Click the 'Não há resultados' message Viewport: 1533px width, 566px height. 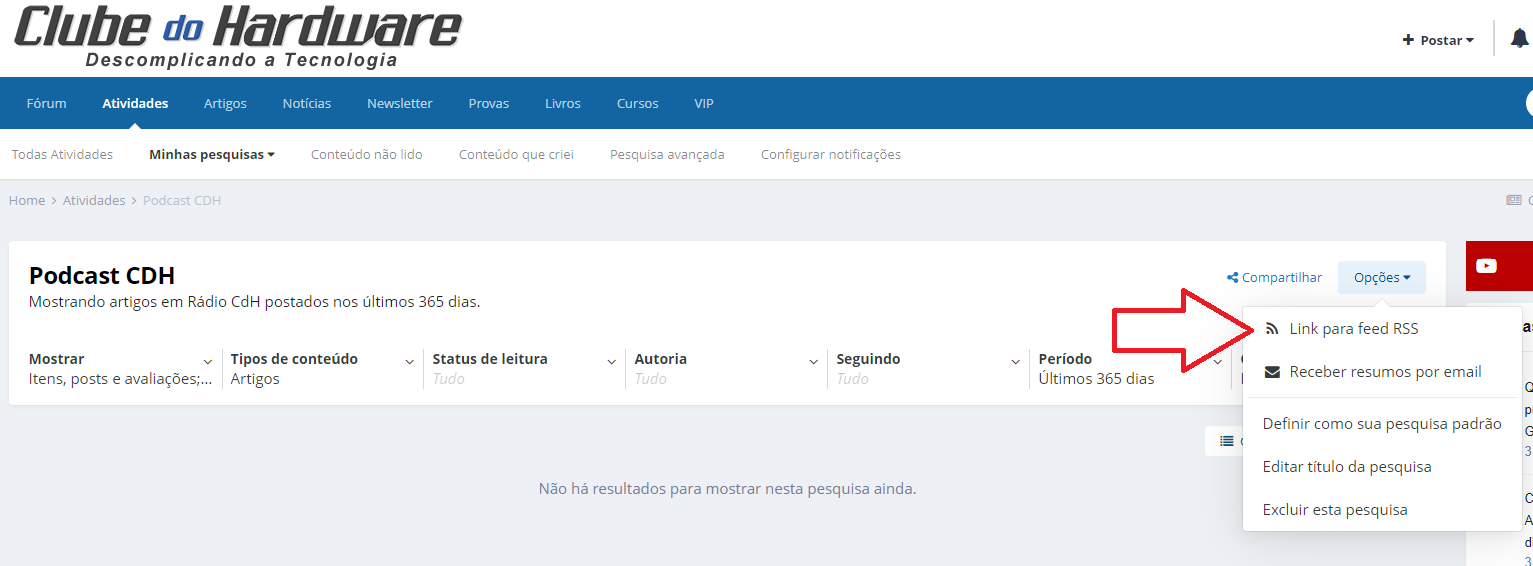click(x=727, y=489)
